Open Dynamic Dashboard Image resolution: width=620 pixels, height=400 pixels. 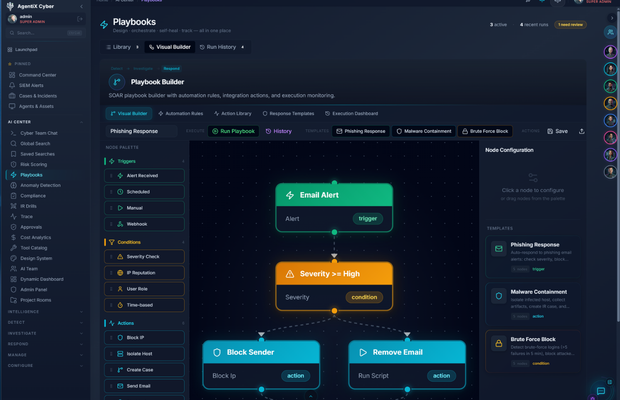point(42,279)
